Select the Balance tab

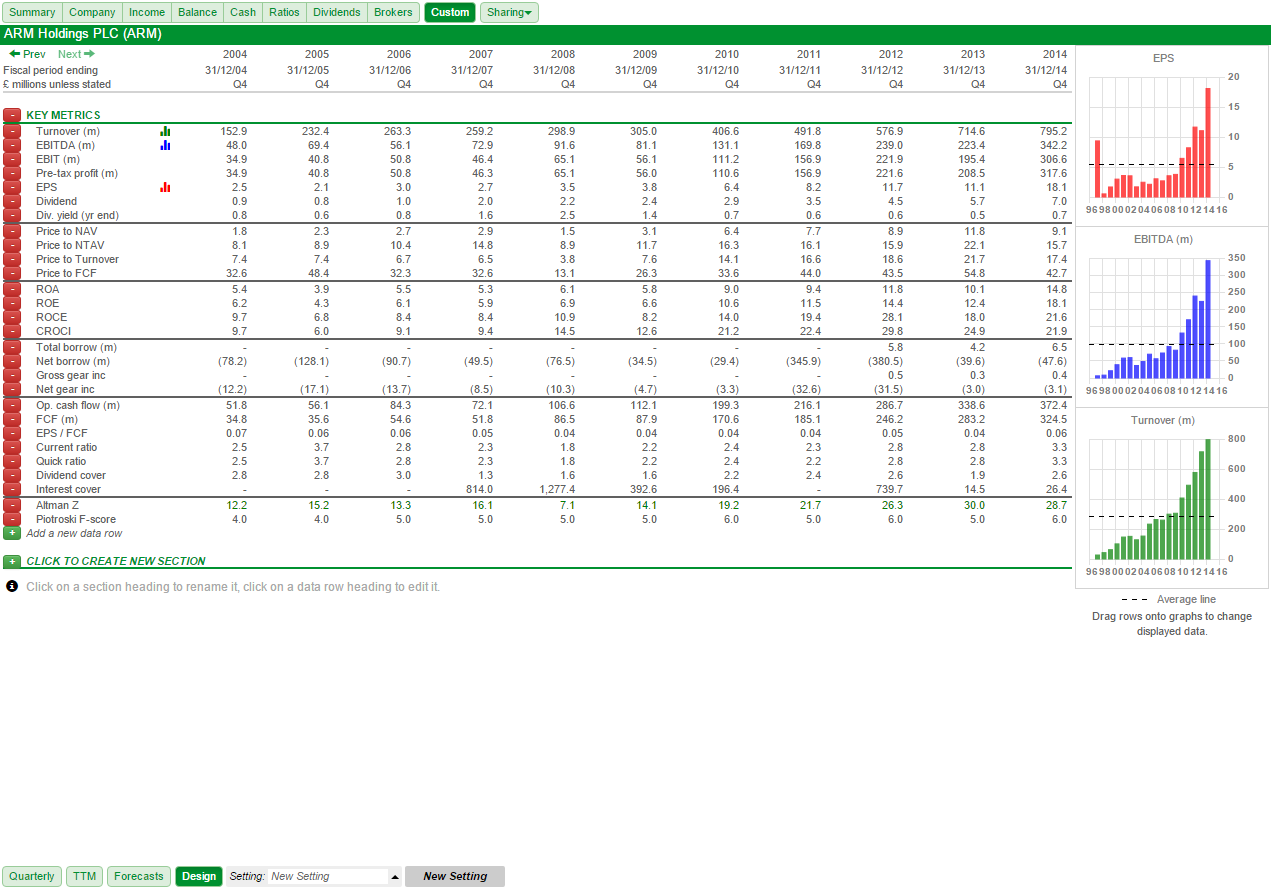pos(197,12)
